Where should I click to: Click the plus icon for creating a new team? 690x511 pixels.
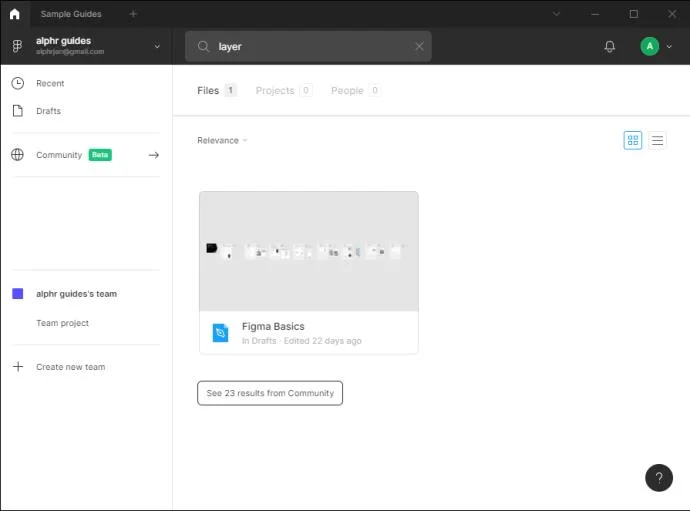(x=18, y=367)
